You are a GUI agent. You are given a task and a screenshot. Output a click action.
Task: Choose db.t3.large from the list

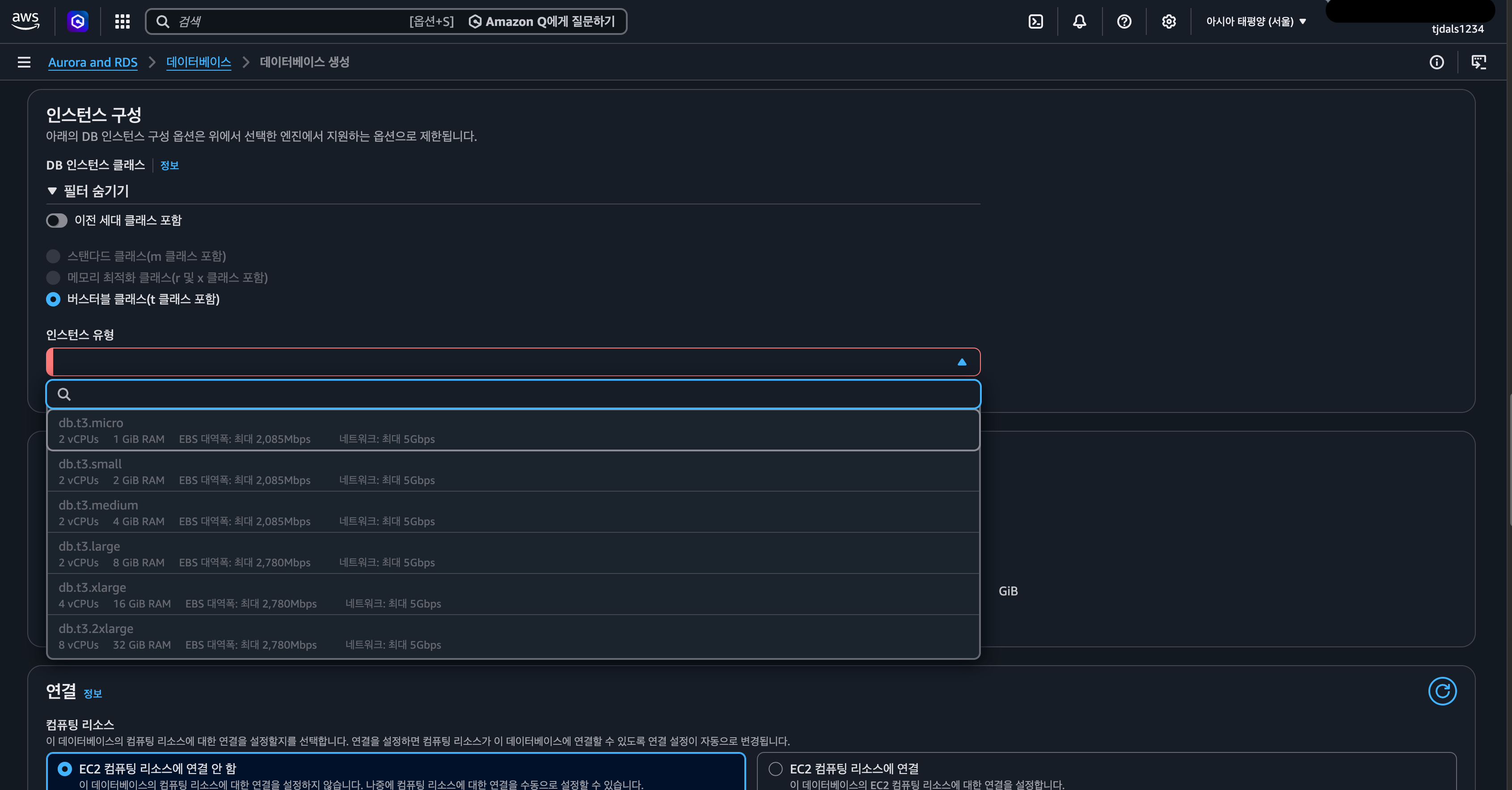click(x=513, y=553)
